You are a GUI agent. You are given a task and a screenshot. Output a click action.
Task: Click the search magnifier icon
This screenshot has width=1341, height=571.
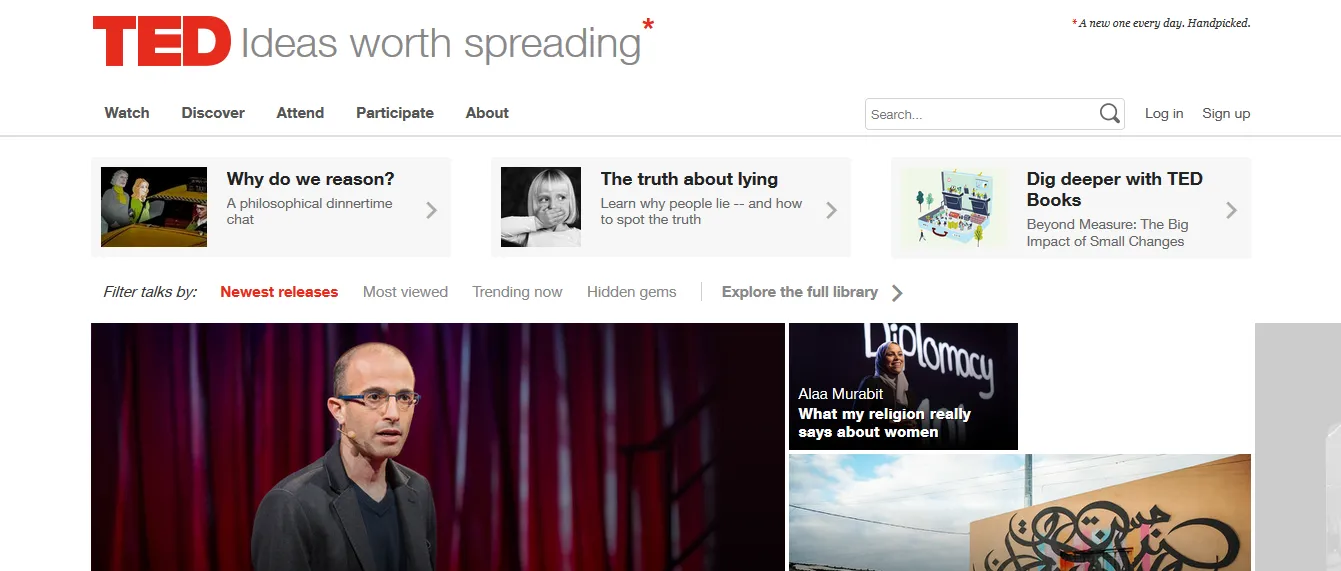1109,114
